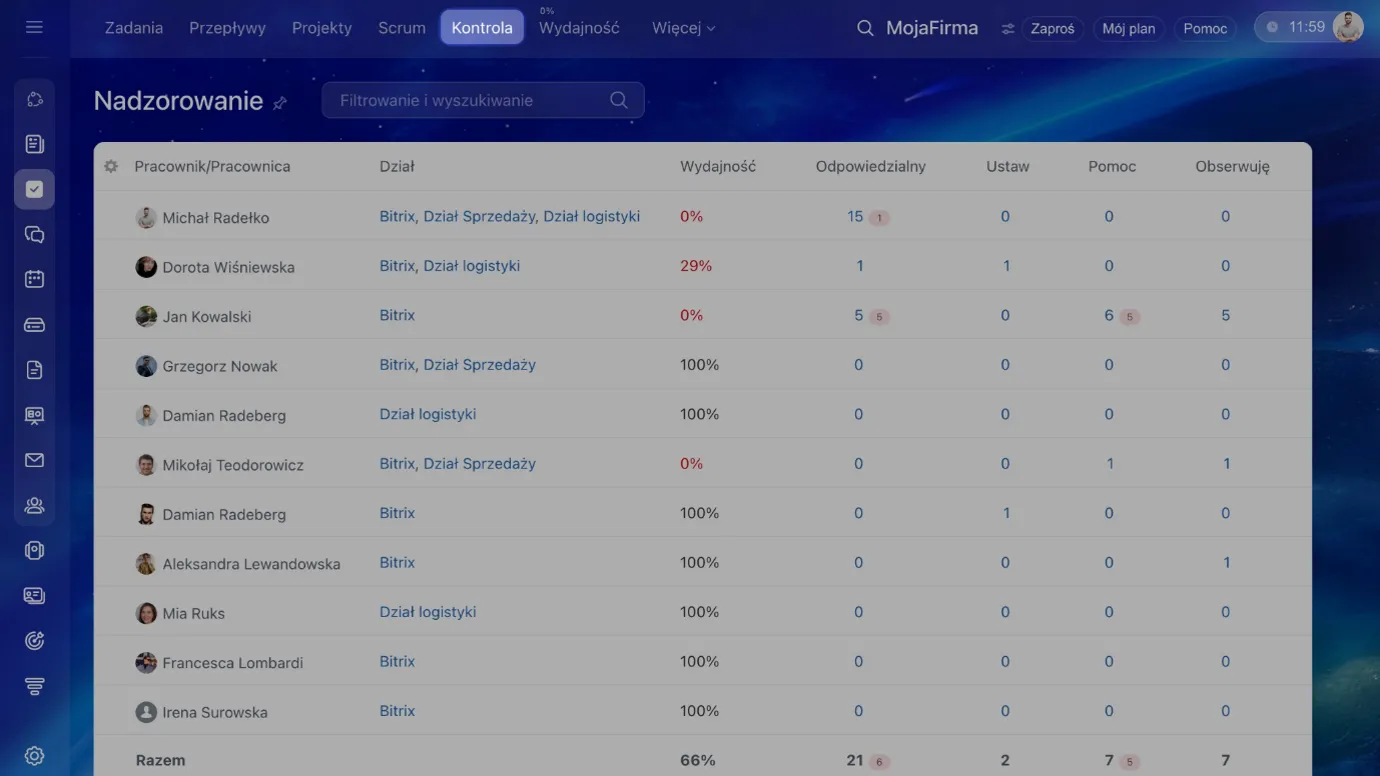Click the Zaproś button

pos(1053,29)
